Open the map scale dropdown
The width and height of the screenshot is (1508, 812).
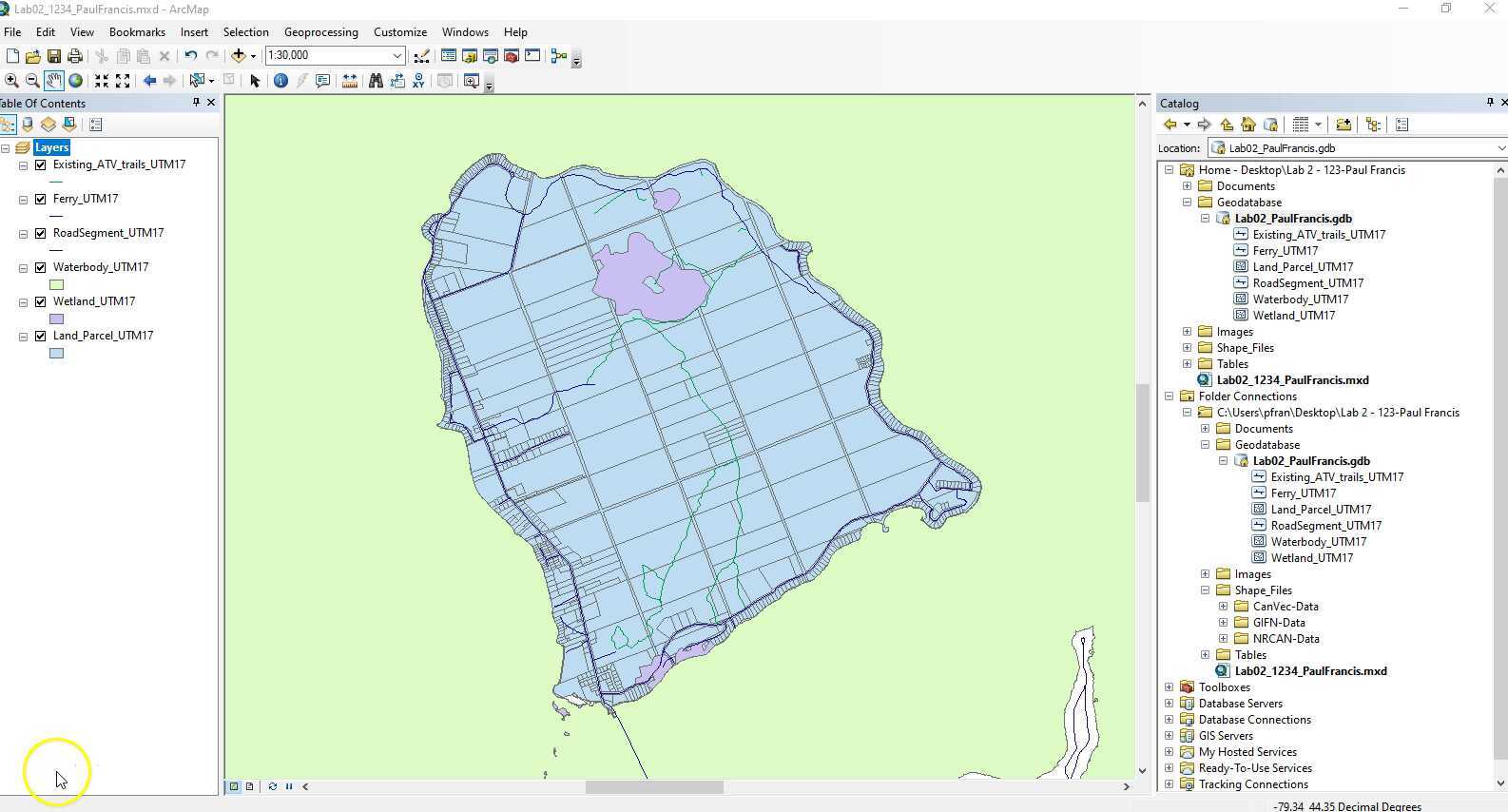397,56
